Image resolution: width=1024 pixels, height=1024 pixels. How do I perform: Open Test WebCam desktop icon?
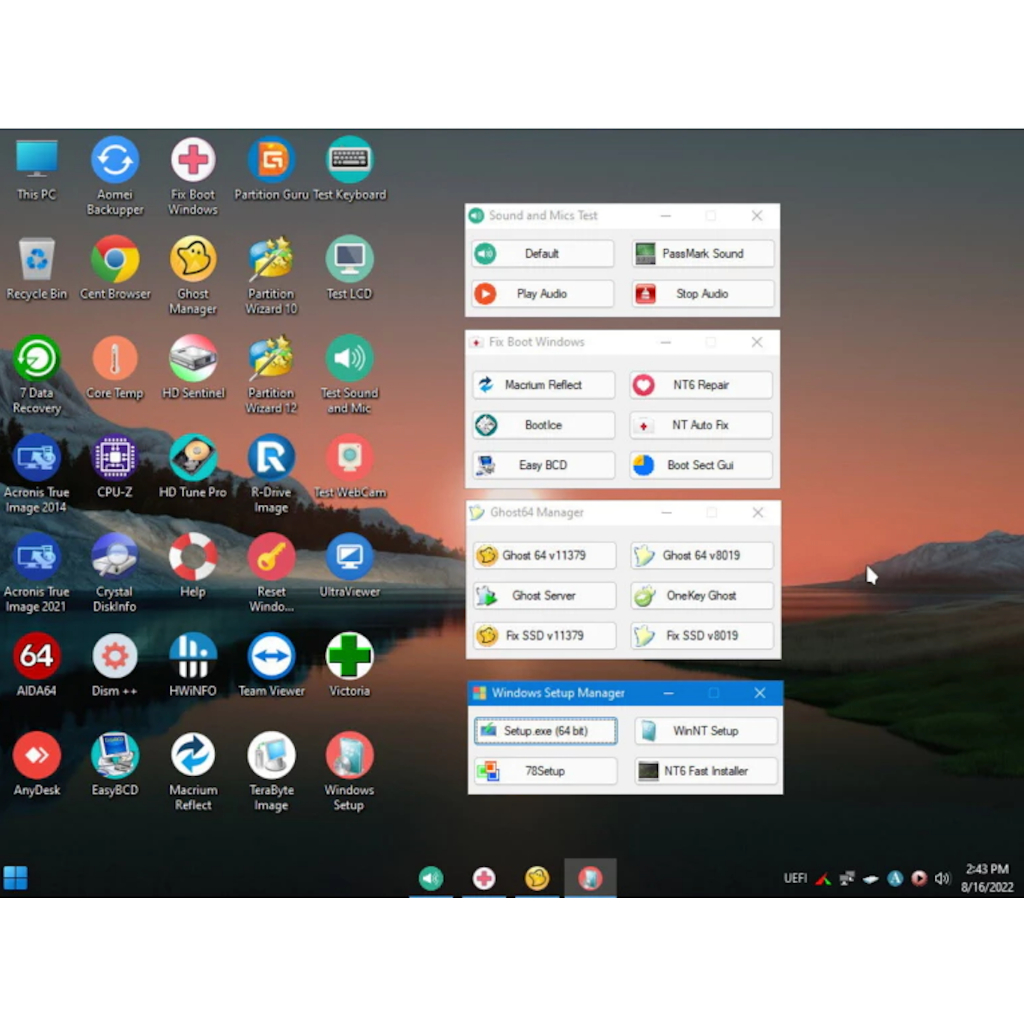click(349, 466)
